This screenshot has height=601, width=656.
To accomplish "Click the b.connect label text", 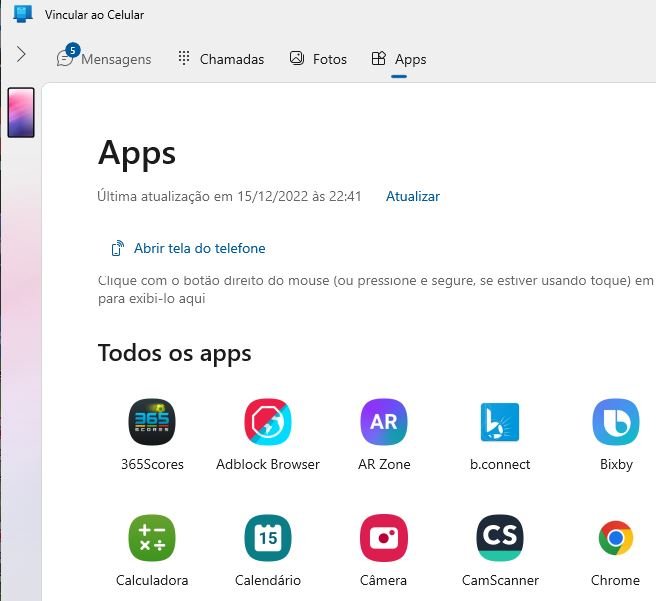I will [x=500, y=464].
